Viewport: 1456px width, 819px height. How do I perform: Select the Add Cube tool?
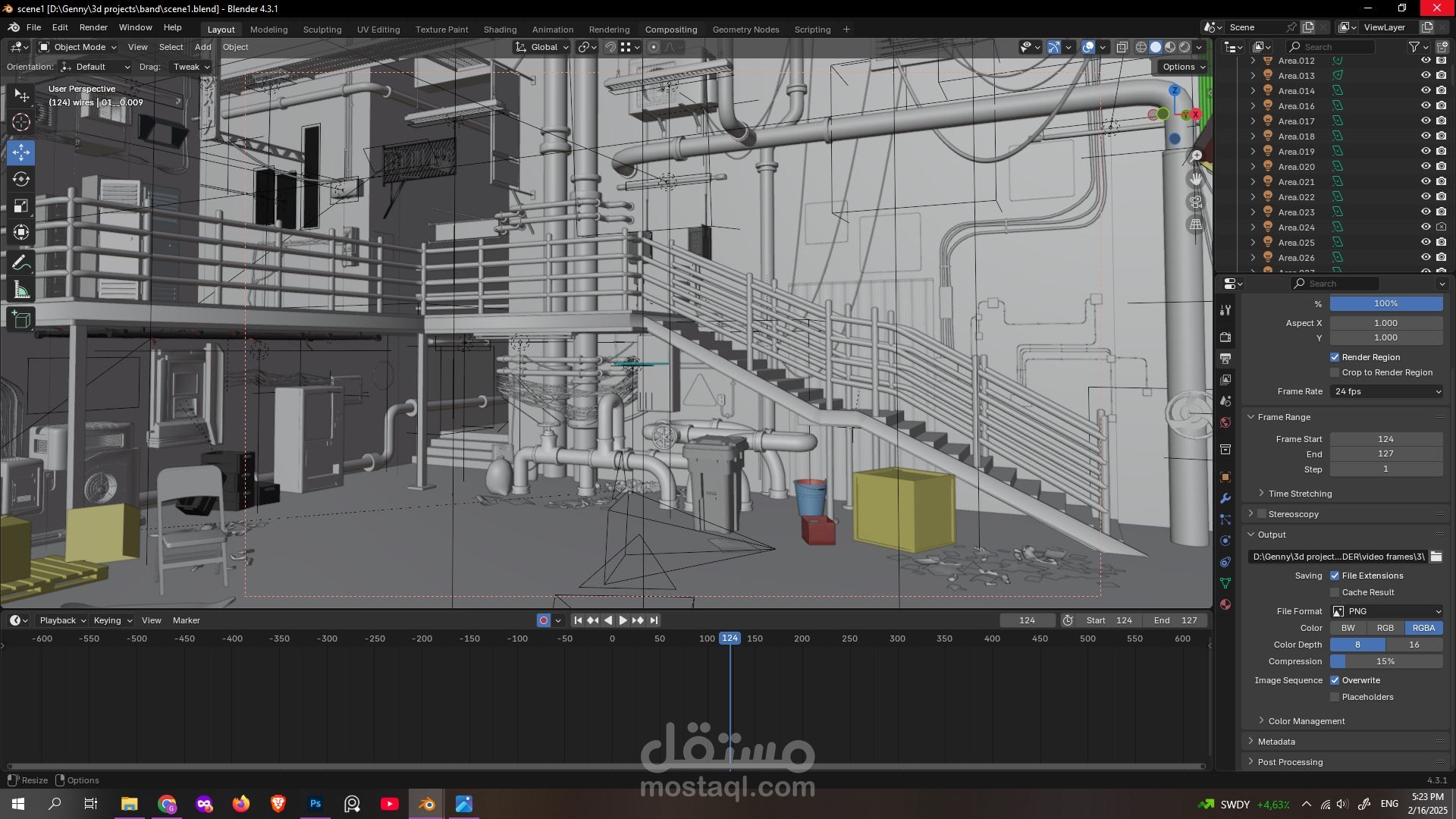[x=21, y=320]
